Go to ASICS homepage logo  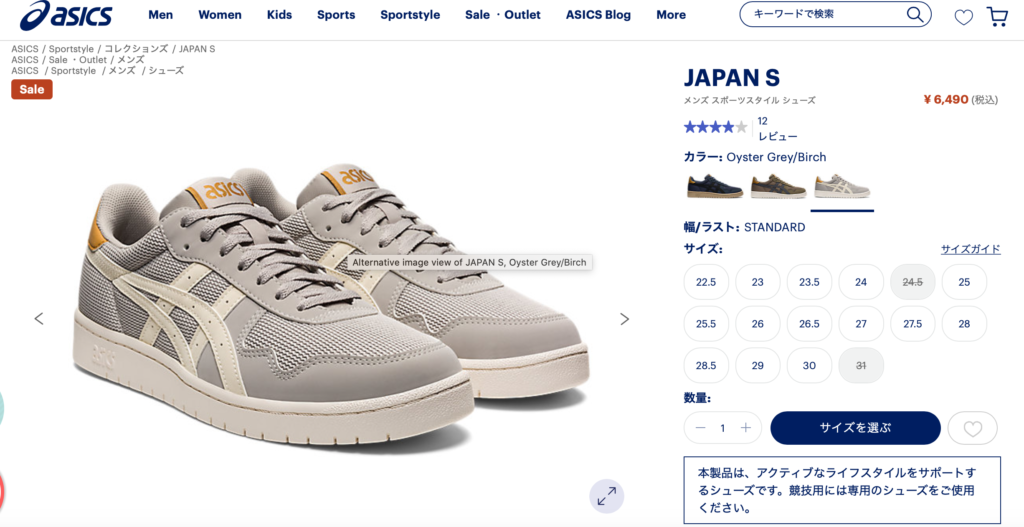click(66, 15)
